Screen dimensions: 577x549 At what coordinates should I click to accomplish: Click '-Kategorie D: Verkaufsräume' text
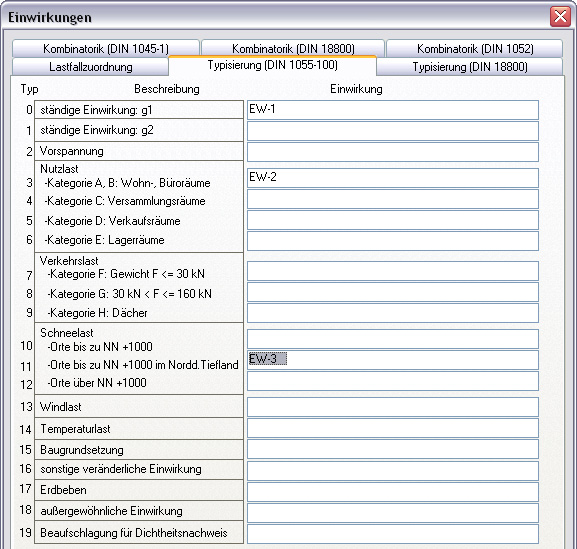tap(112, 221)
